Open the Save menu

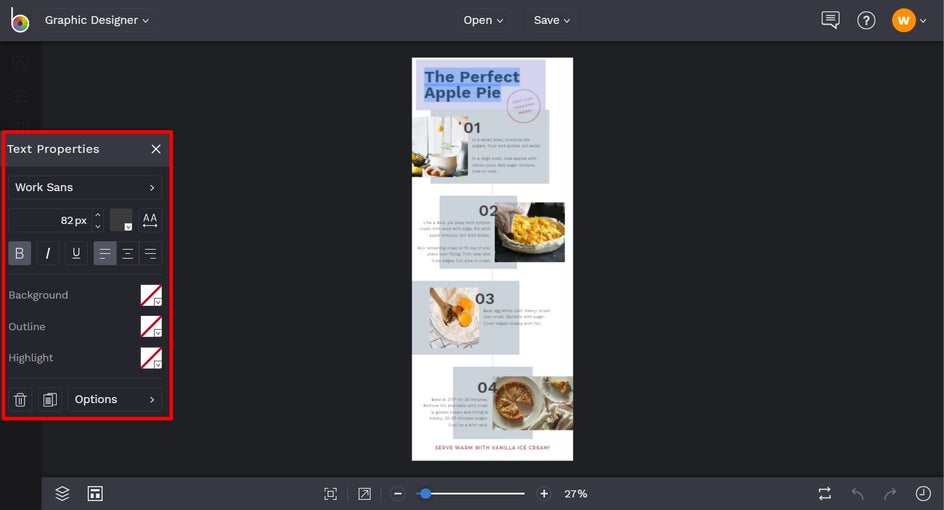click(551, 20)
